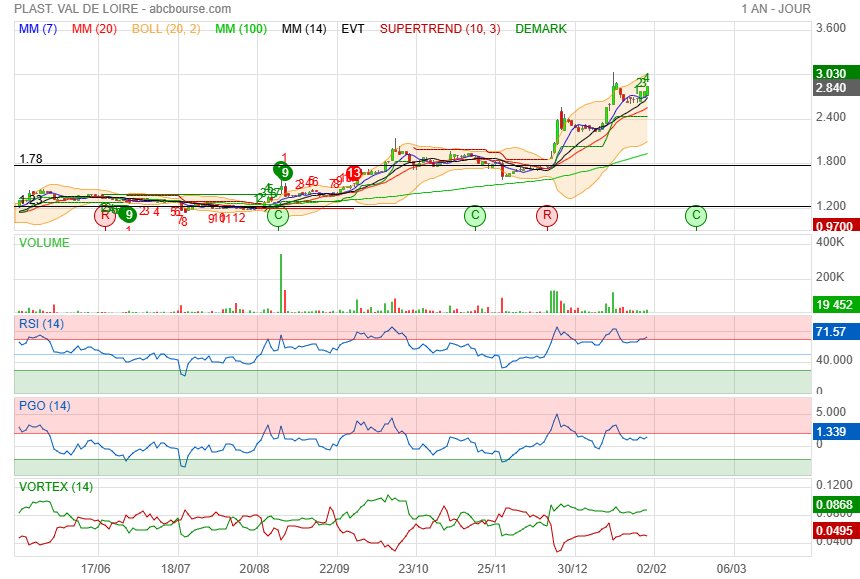This screenshot has width=860, height=579.
Task: Click the green DeMark 9 badge above 1.78 line
Action: pos(285,171)
